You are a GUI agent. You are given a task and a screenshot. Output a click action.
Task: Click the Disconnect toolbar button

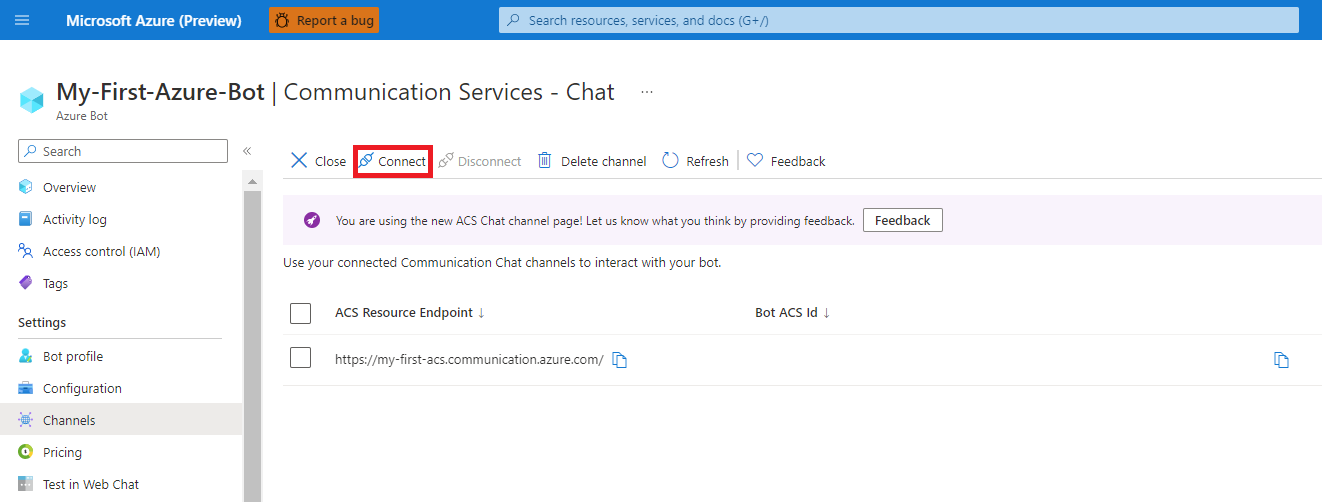tap(480, 161)
